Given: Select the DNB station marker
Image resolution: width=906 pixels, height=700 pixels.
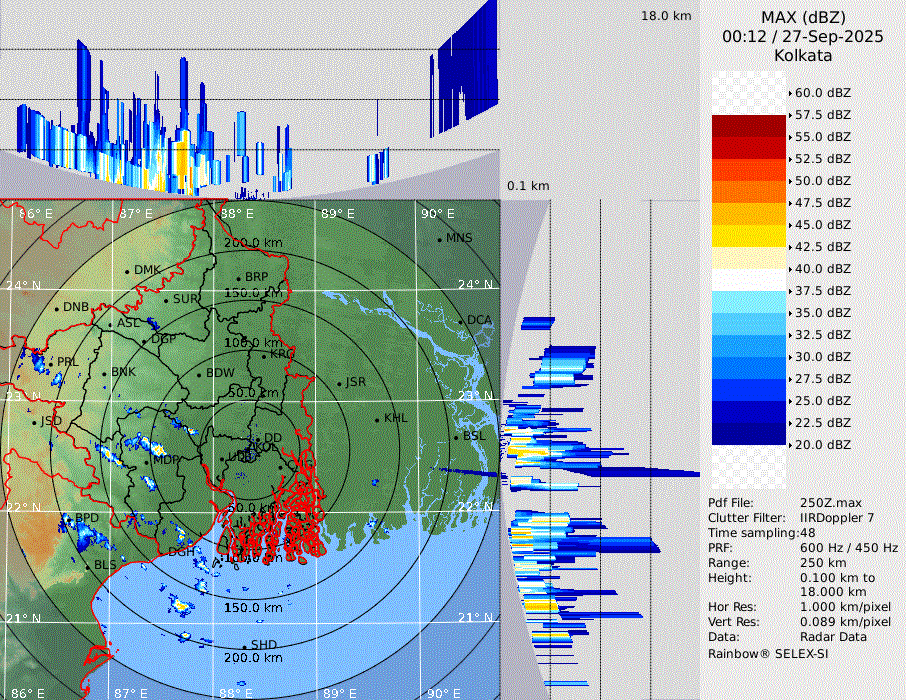Looking at the screenshot, I should tap(57, 308).
